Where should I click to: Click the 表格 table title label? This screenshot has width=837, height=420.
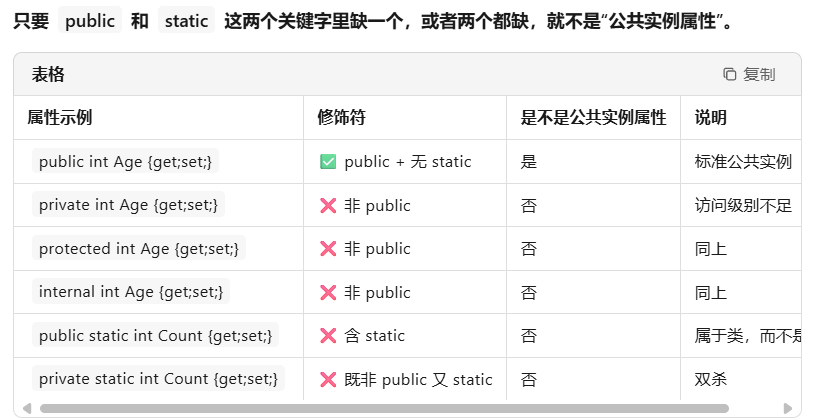click(48, 74)
